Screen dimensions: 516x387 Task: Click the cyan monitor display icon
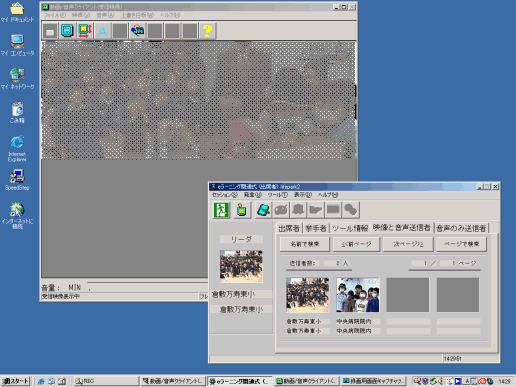67,31
